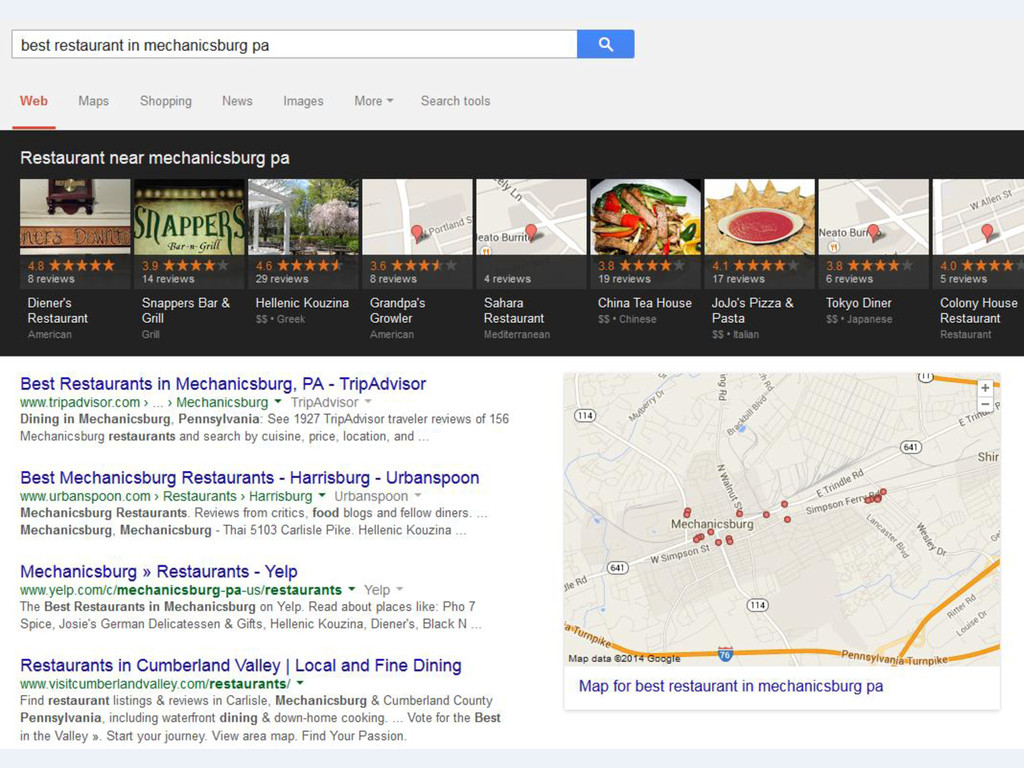This screenshot has width=1024, height=768.
Task: Open Hellenic Kouzina photo thumbnail
Action: [x=304, y=217]
